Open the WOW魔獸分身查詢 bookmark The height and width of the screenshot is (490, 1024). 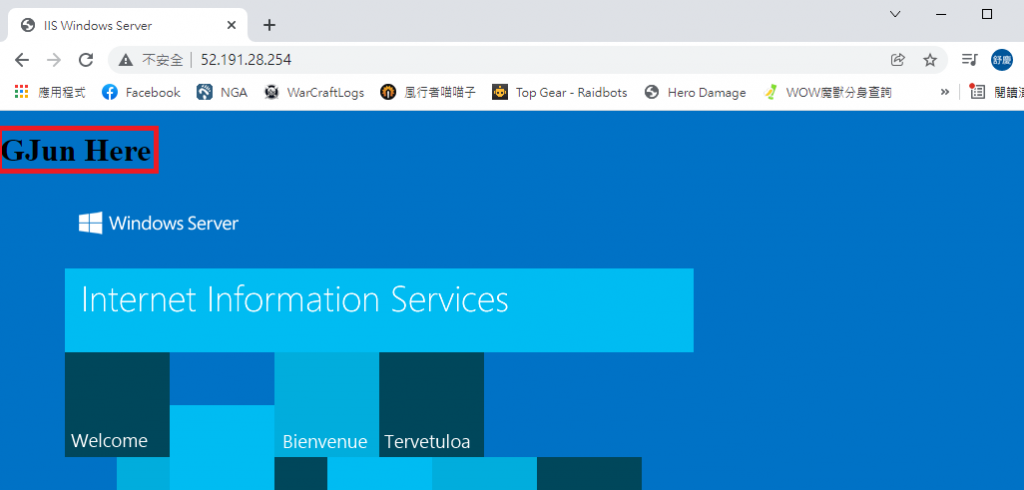pos(828,93)
